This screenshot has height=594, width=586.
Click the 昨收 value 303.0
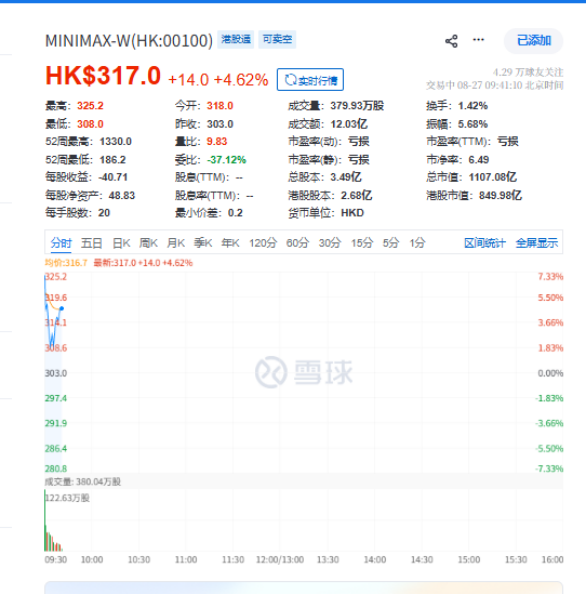[220, 124]
